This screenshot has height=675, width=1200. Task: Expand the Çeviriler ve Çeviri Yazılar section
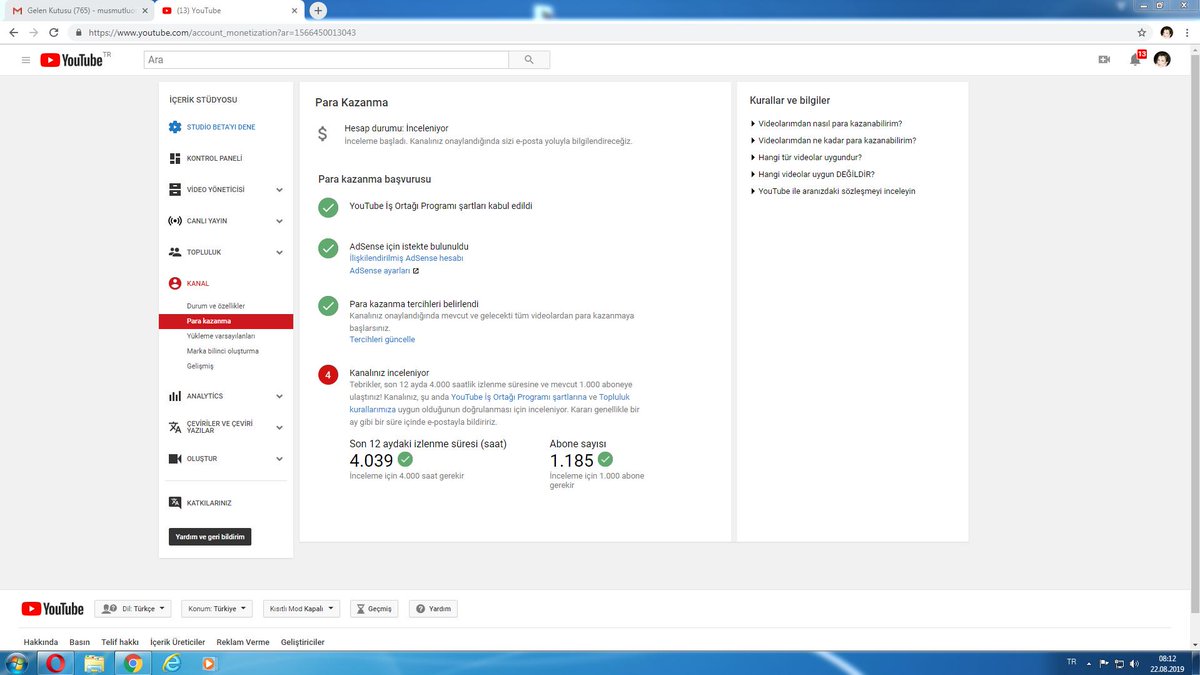(279, 427)
